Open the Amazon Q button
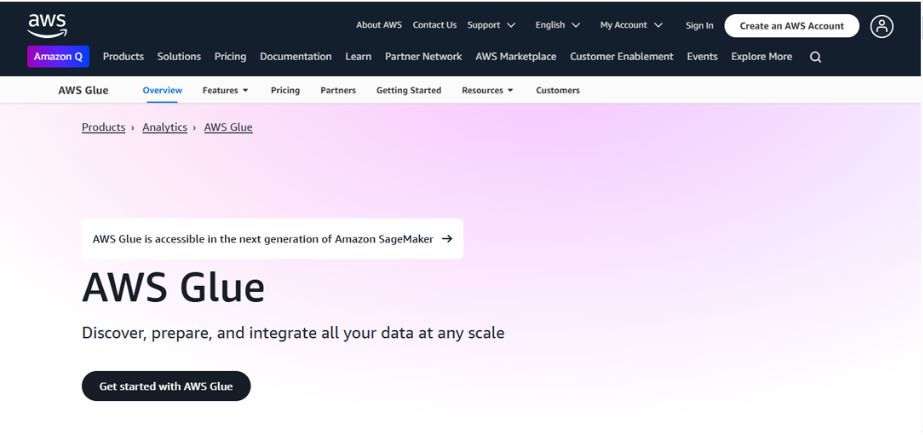The image size is (923, 435). 58,57
